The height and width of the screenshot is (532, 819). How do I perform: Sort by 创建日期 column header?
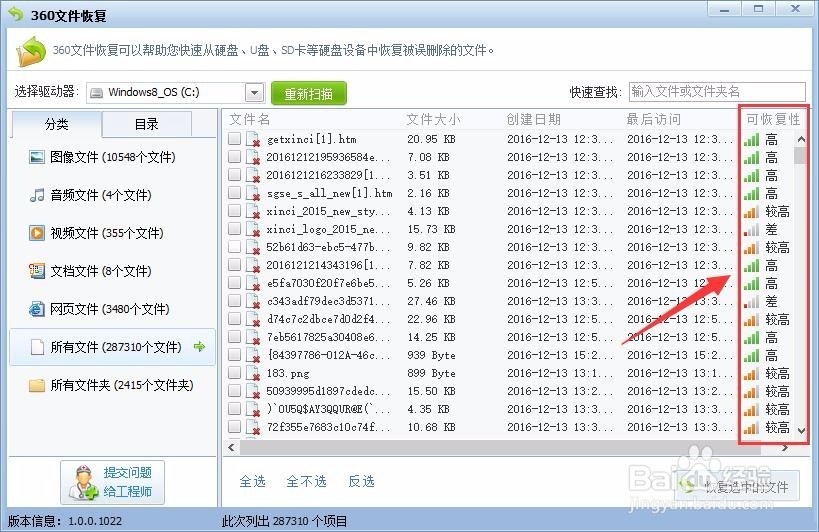pos(533,120)
